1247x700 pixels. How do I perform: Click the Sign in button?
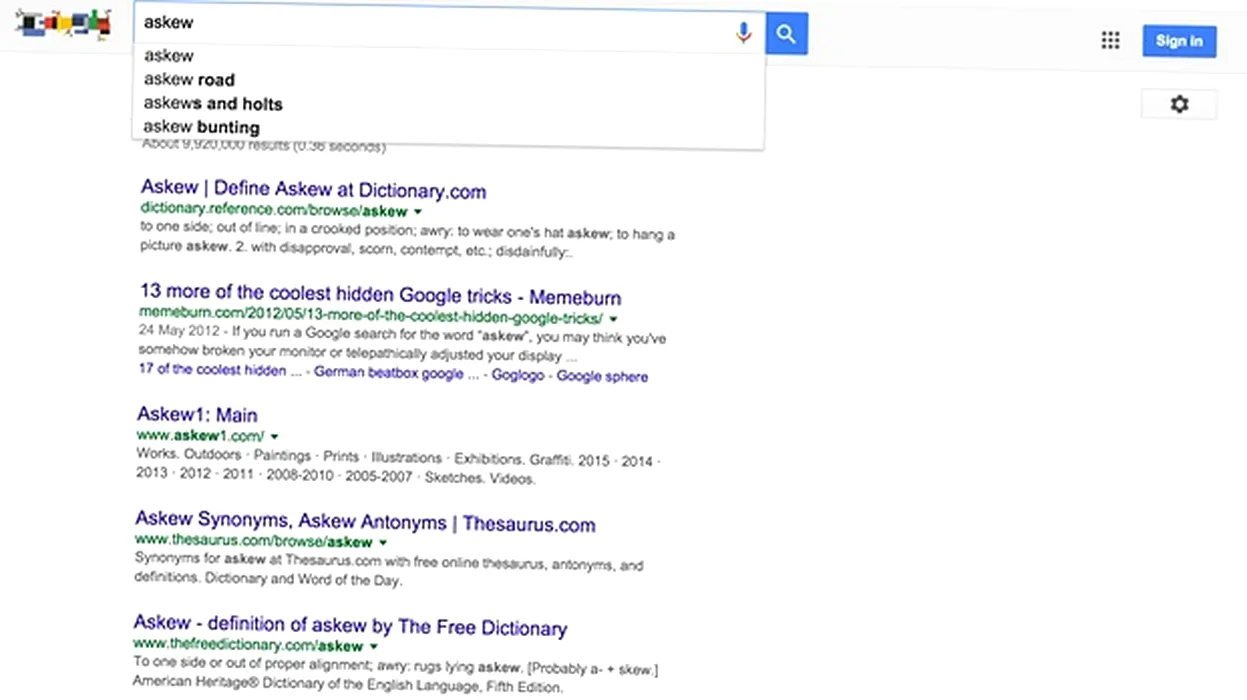pos(1179,41)
